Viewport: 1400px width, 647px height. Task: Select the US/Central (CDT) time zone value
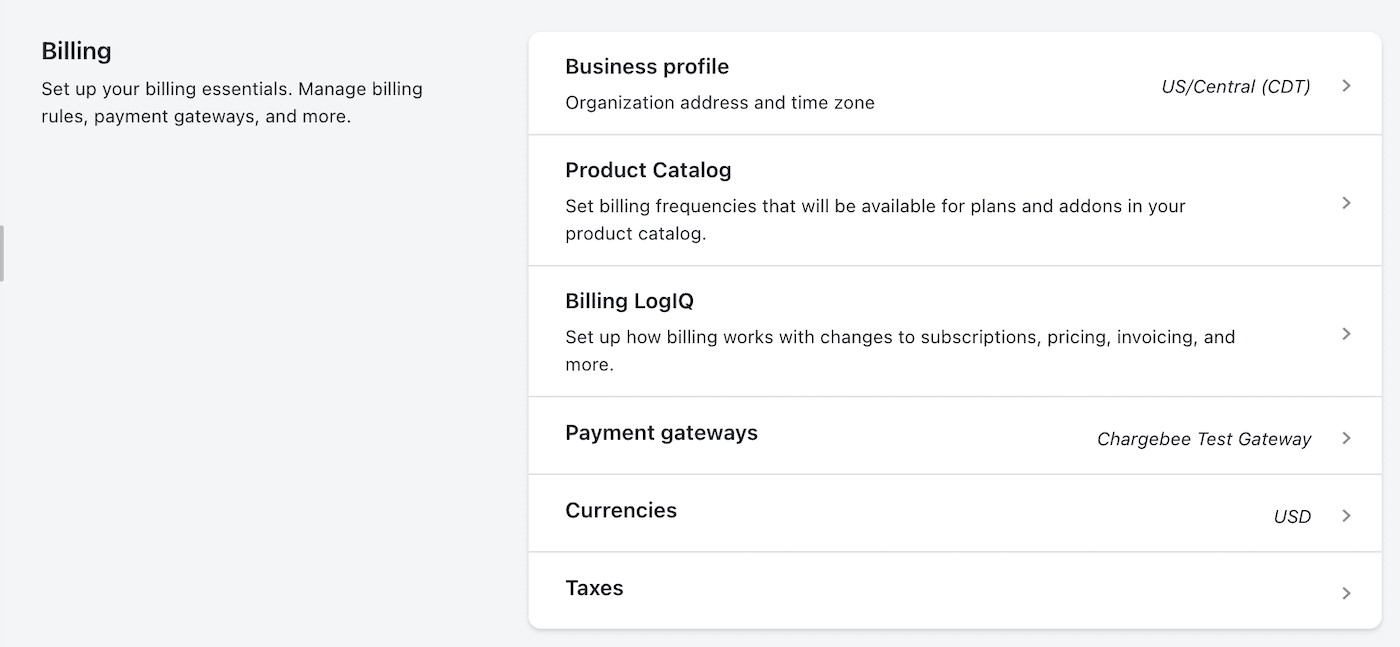1235,86
